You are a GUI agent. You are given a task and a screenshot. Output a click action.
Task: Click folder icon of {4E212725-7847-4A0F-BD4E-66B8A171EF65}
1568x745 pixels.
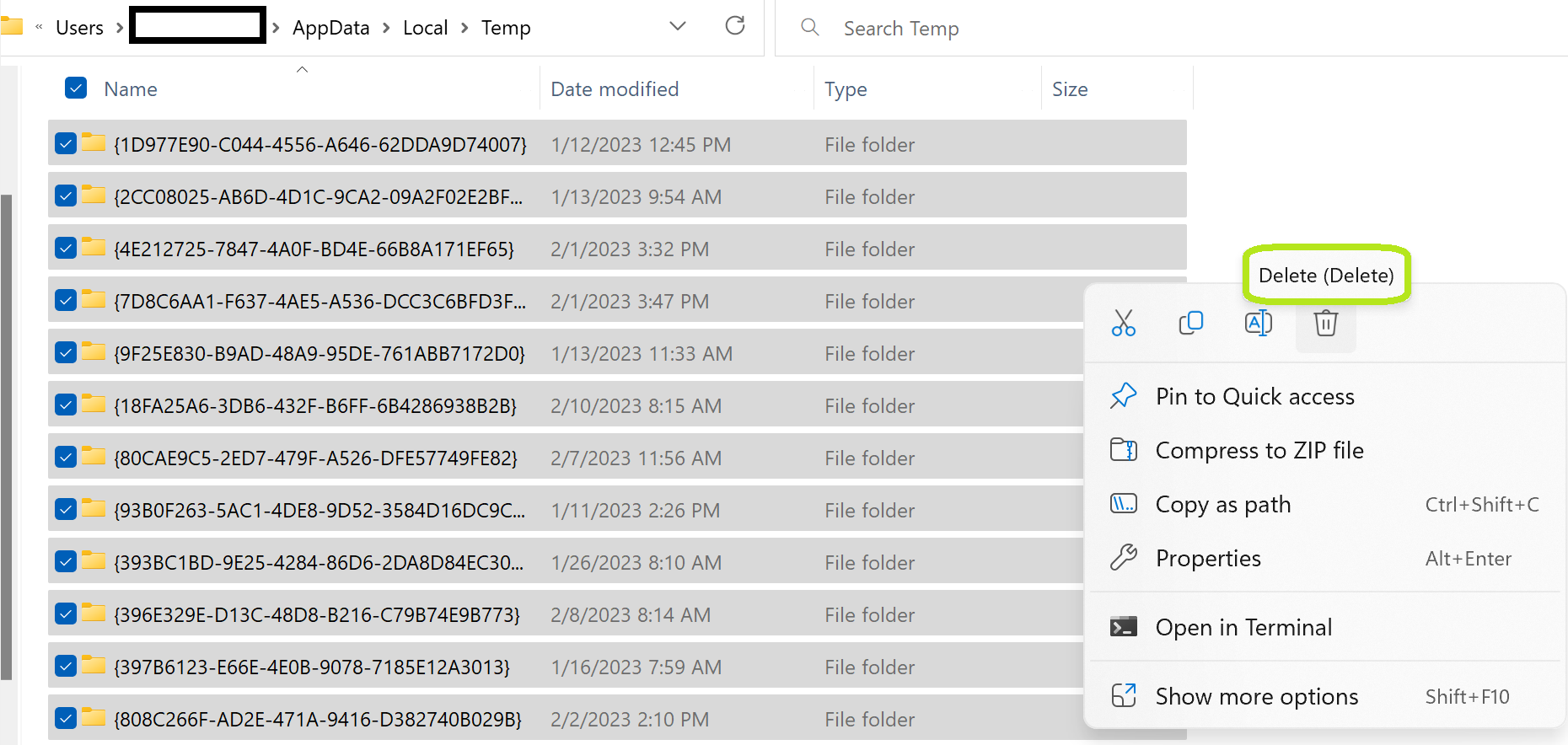[94, 247]
